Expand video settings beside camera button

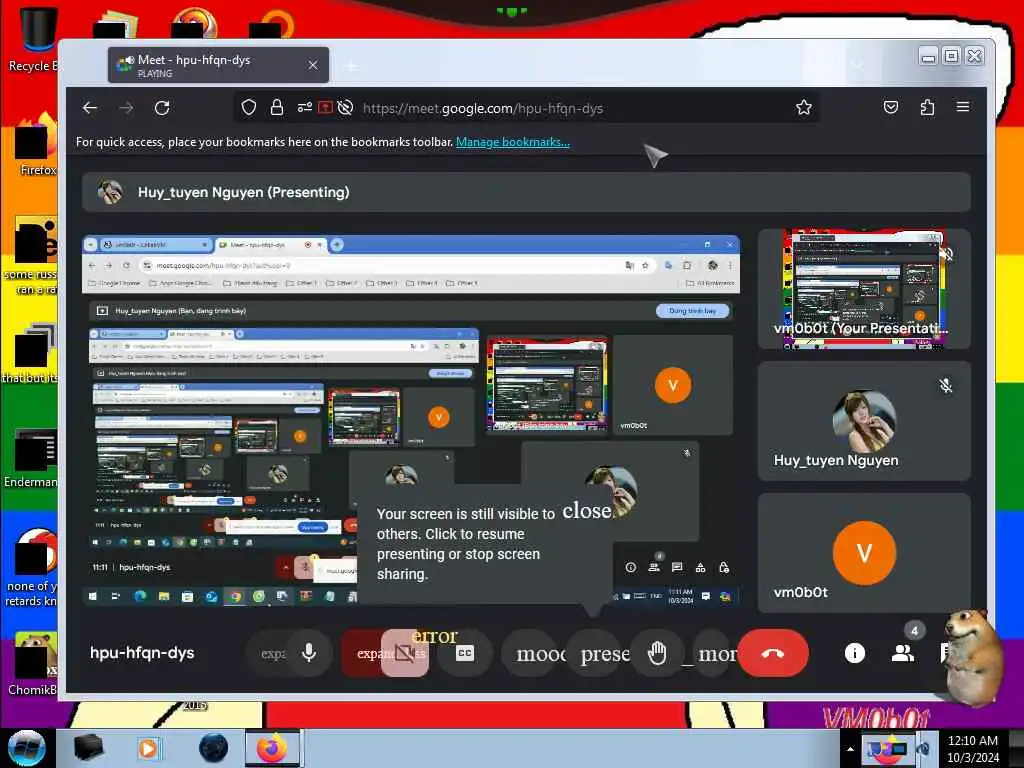(362, 653)
